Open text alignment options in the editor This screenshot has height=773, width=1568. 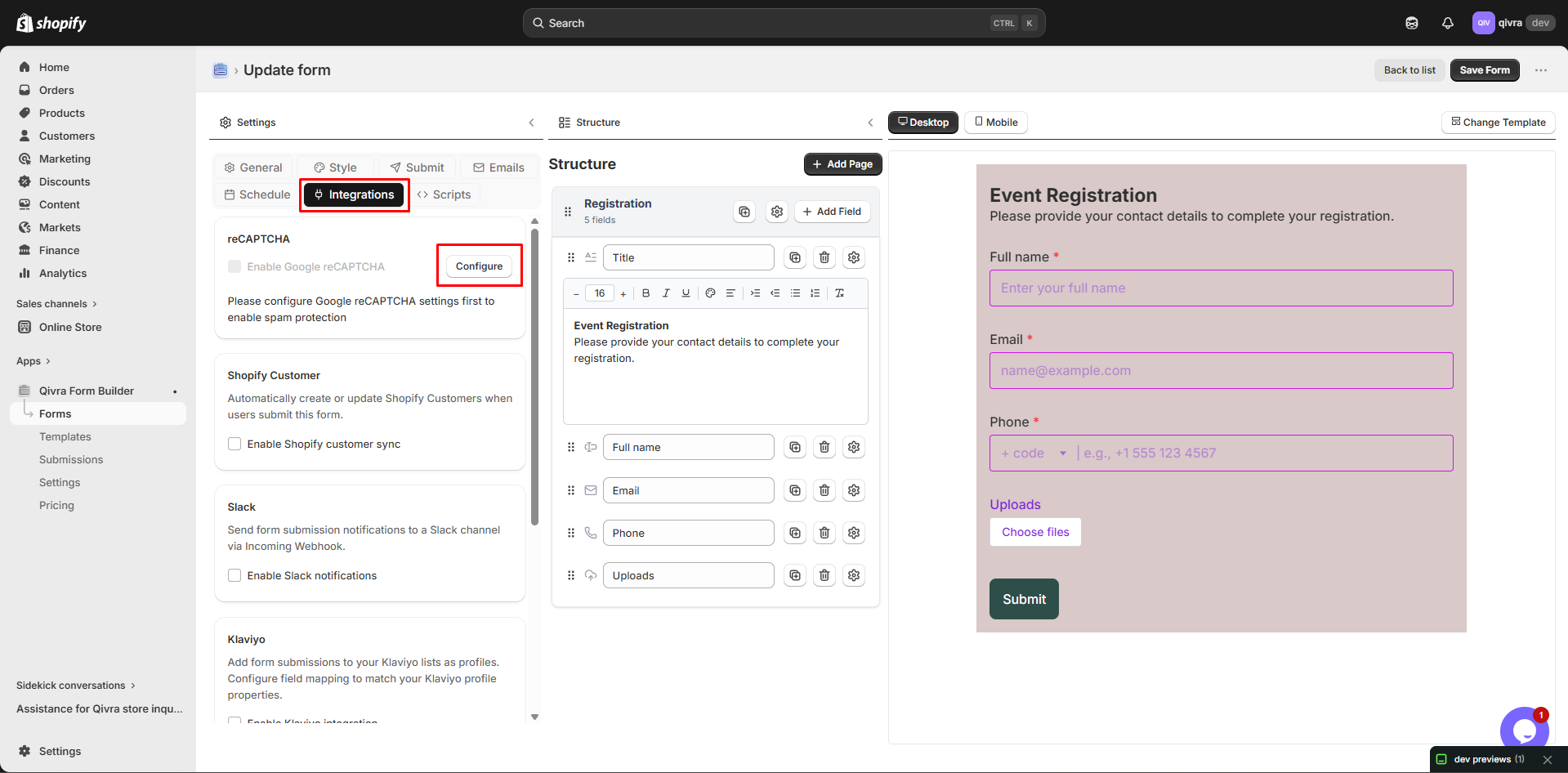point(730,293)
